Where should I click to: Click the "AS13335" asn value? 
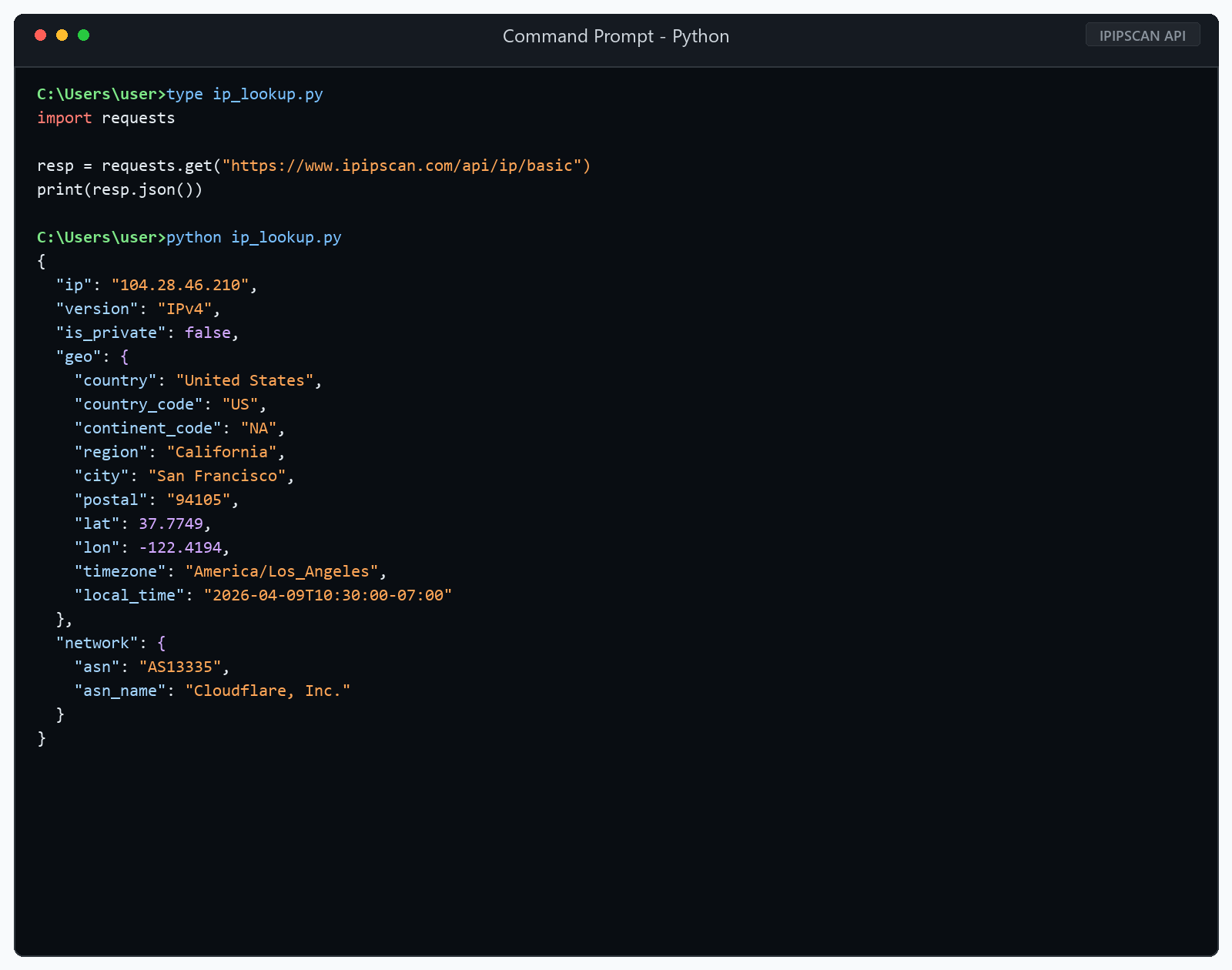[x=180, y=667]
